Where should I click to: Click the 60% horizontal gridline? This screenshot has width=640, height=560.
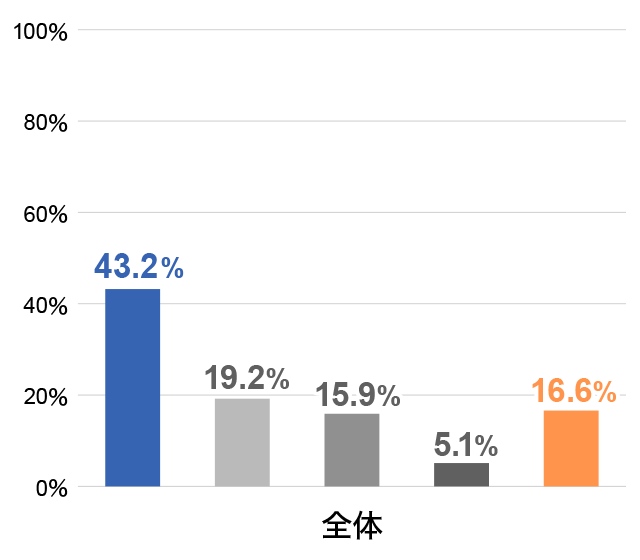[351, 212]
